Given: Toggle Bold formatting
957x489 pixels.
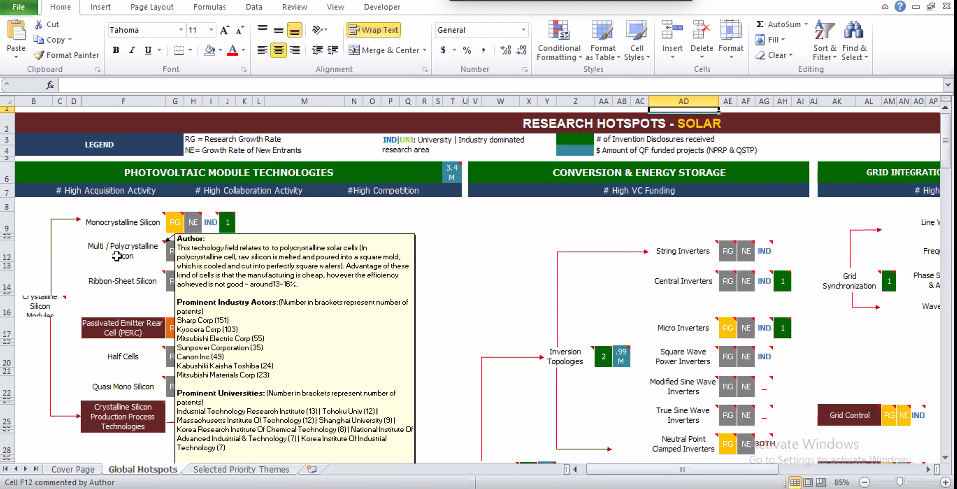Looking at the screenshot, I should [115, 50].
